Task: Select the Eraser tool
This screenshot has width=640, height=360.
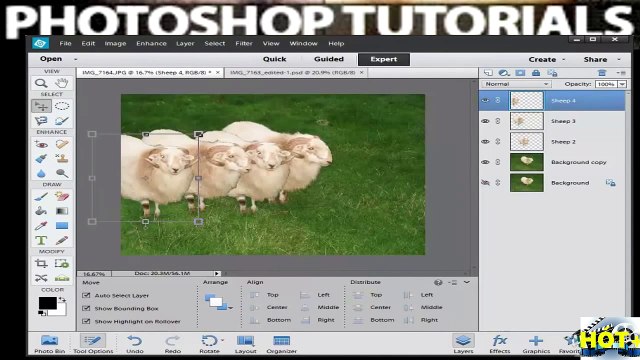Action: [x=62, y=197]
